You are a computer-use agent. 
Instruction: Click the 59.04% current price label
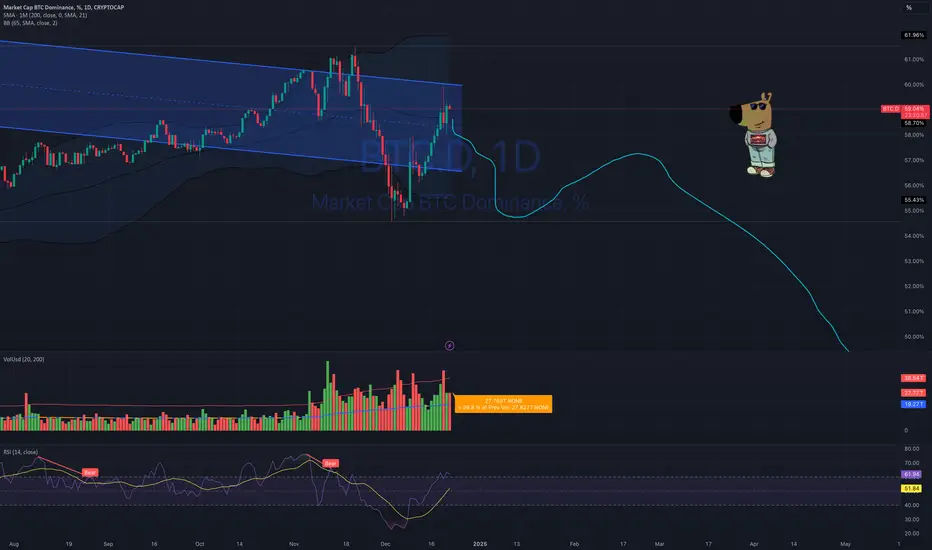pos(914,109)
